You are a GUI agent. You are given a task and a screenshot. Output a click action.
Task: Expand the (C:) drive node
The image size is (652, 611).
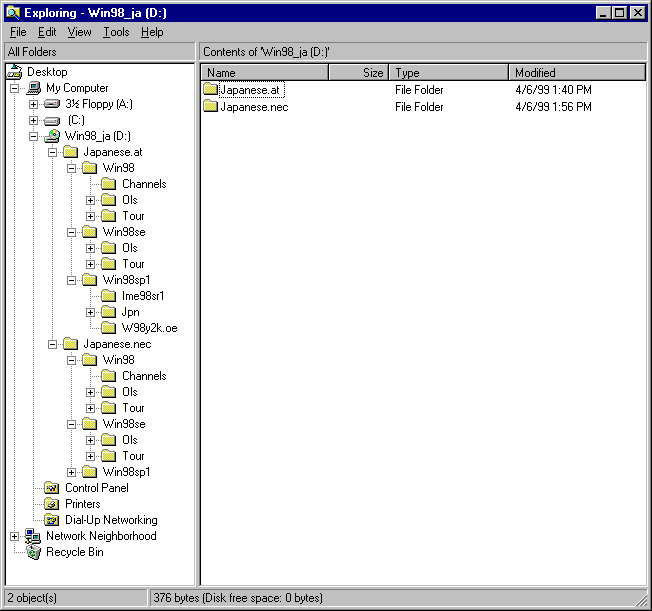(34, 120)
